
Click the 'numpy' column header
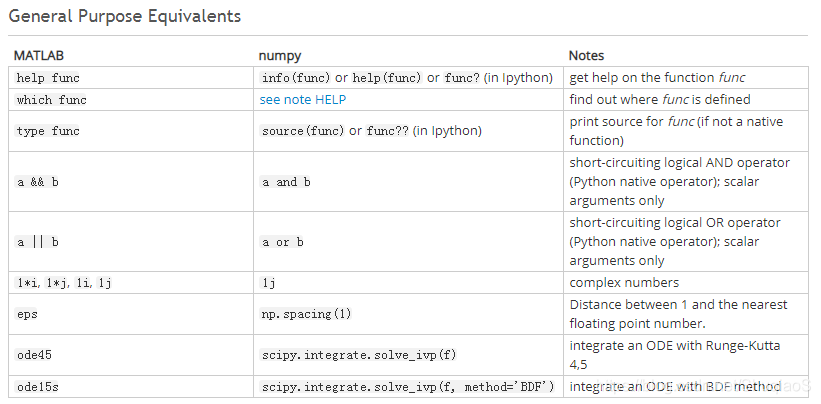coord(280,56)
